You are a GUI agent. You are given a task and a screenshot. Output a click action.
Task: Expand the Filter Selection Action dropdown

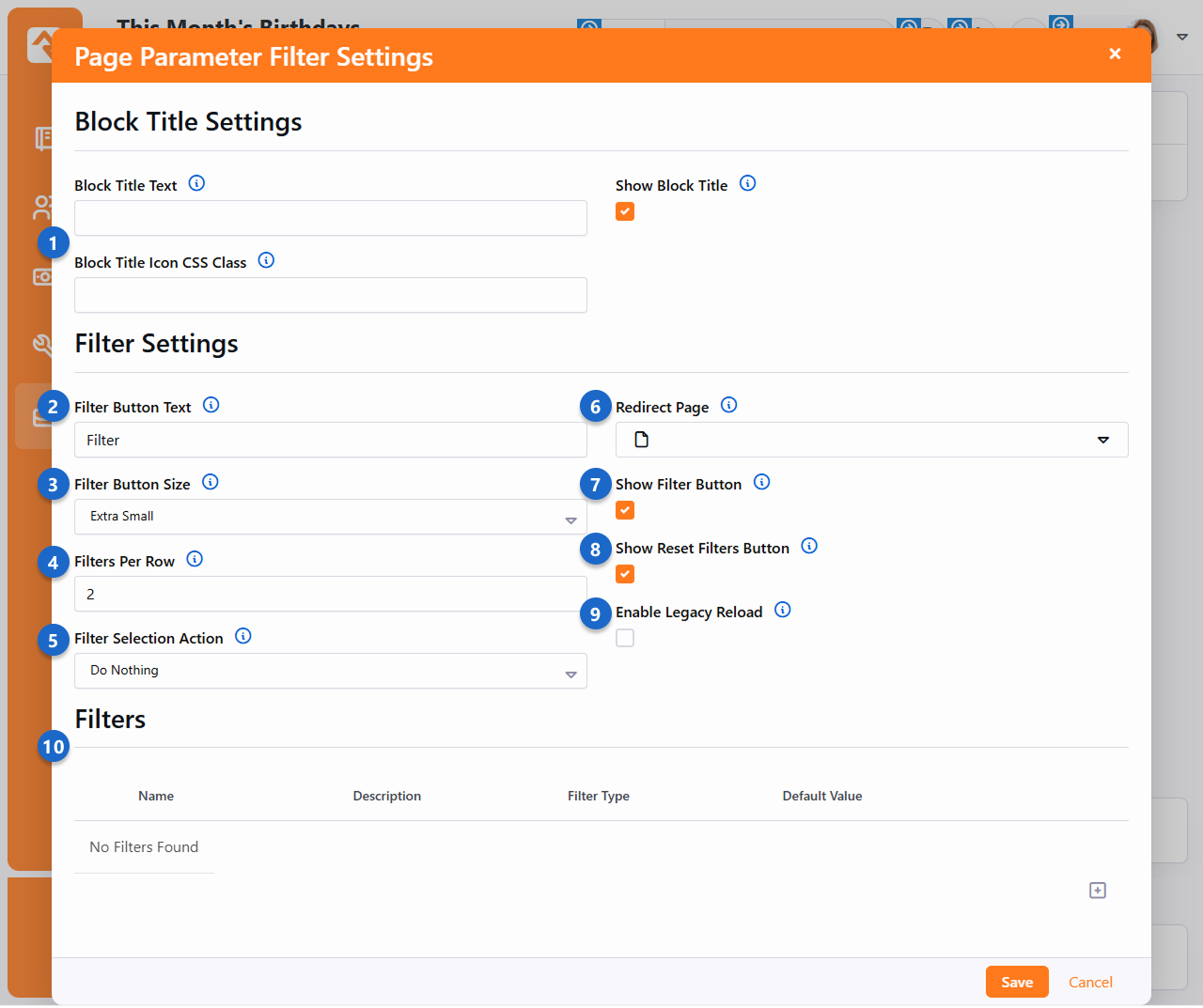[330, 671]
